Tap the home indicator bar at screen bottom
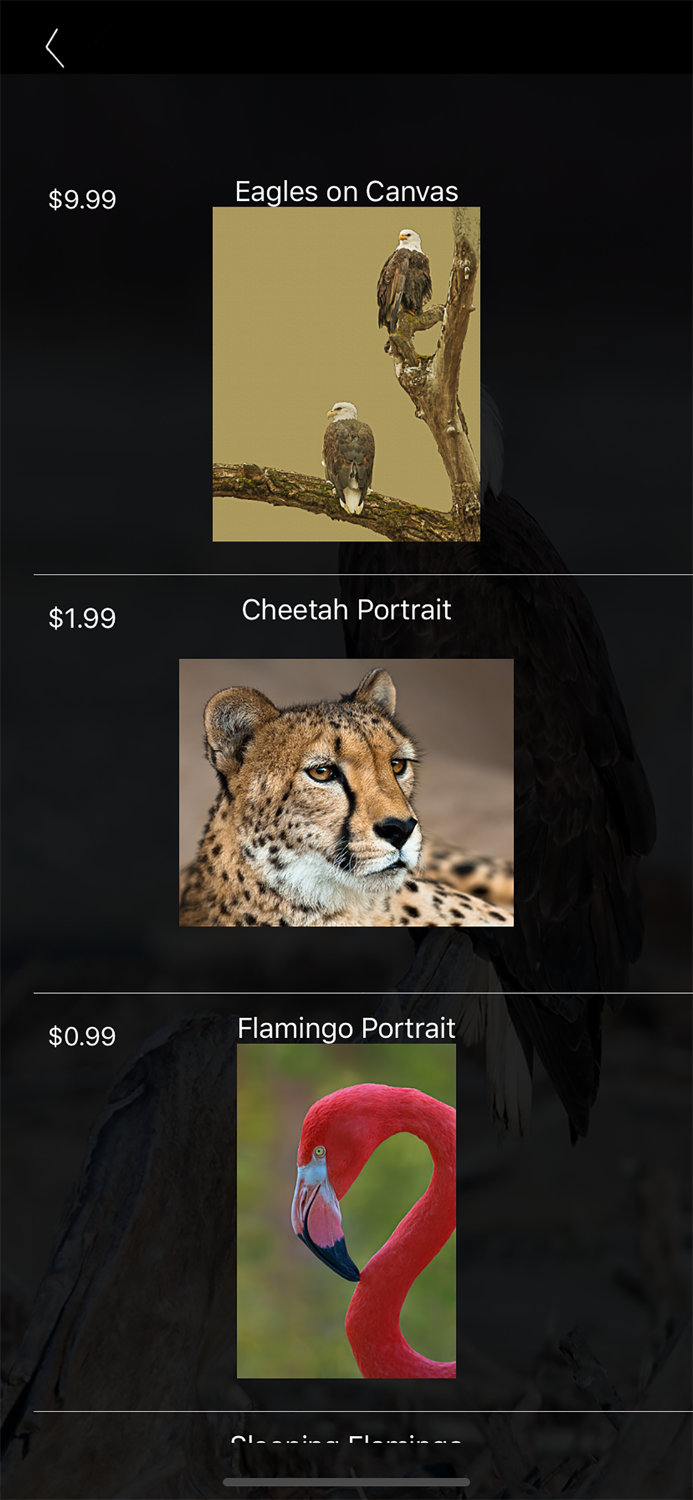The height and width of the screenshot is (1500, 693). tap(346, 1483)
